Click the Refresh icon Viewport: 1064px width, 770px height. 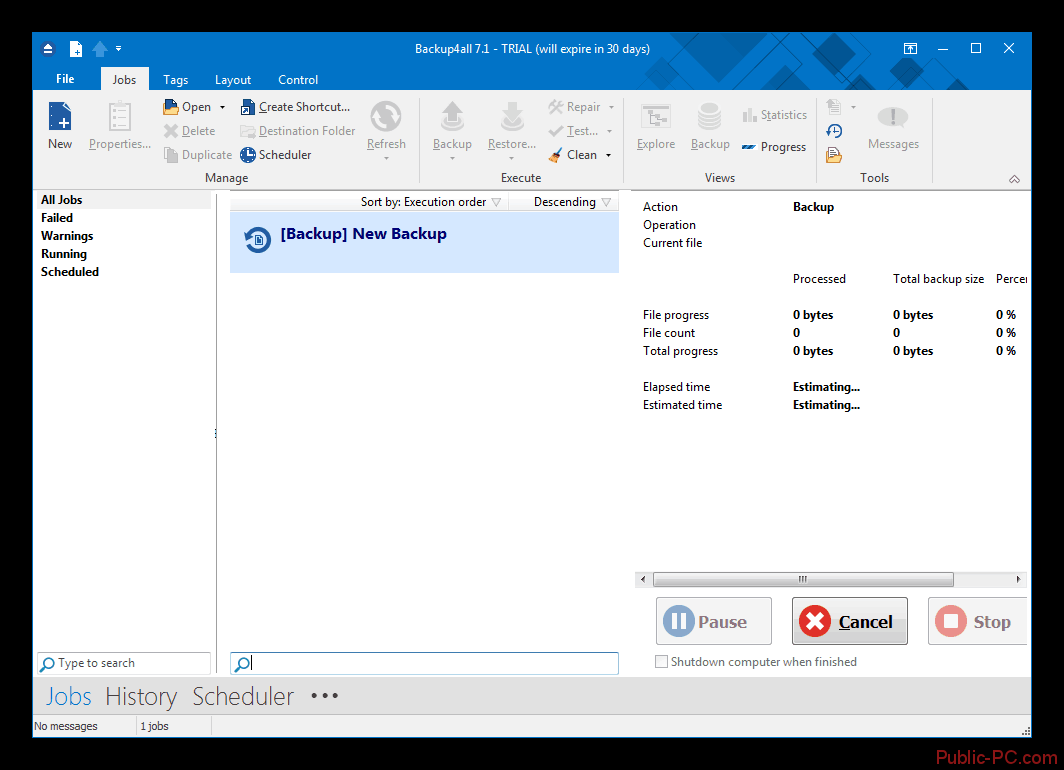click(x=386, y=117)
